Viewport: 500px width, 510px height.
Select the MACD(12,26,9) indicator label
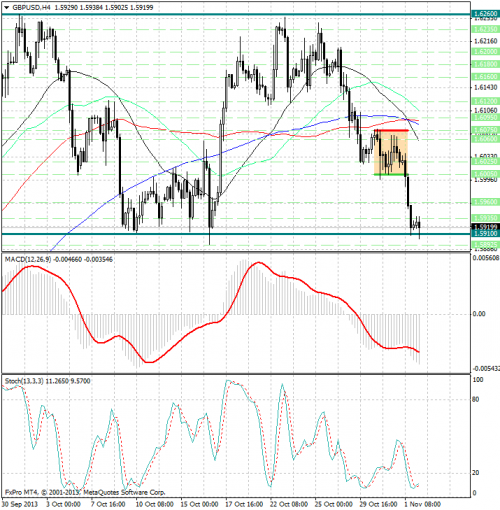tap(28, 259)
